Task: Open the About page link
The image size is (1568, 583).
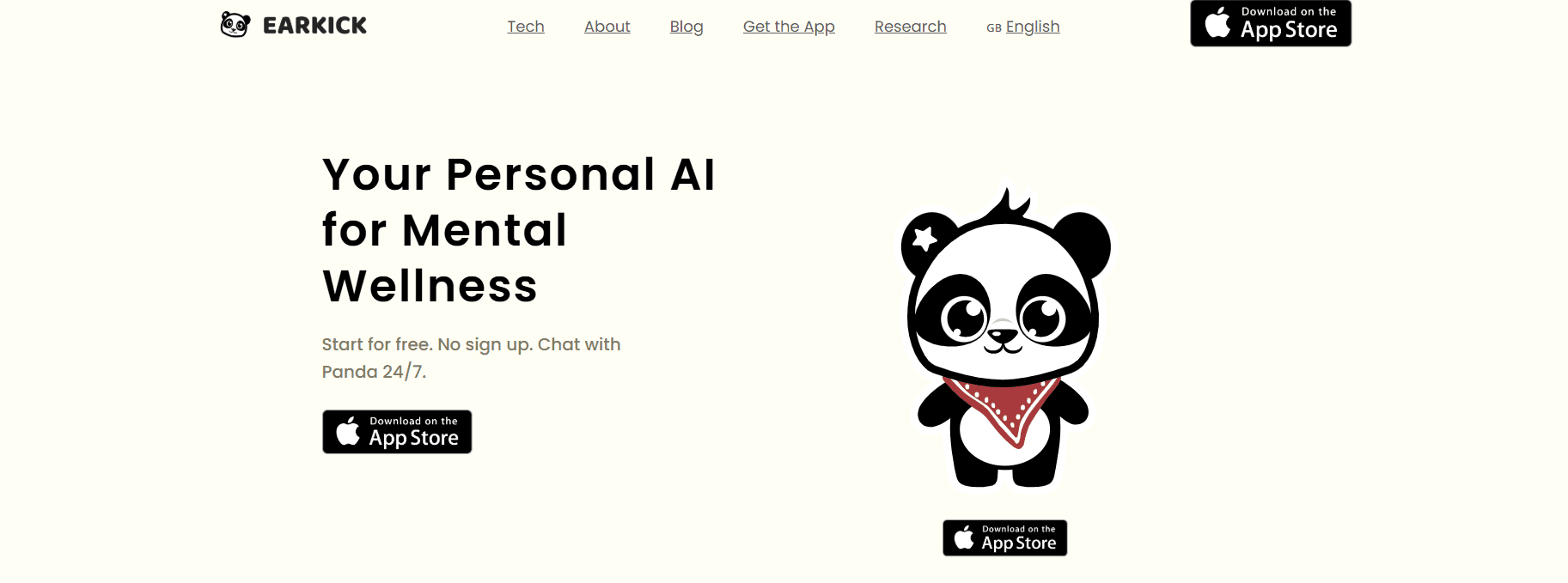Action: pos(607,27)
